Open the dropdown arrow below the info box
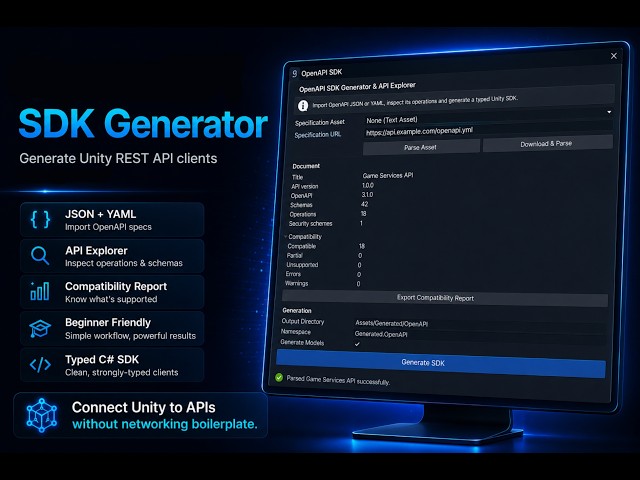Viewport: 640px width, 480px height. [x=609, y=112]
